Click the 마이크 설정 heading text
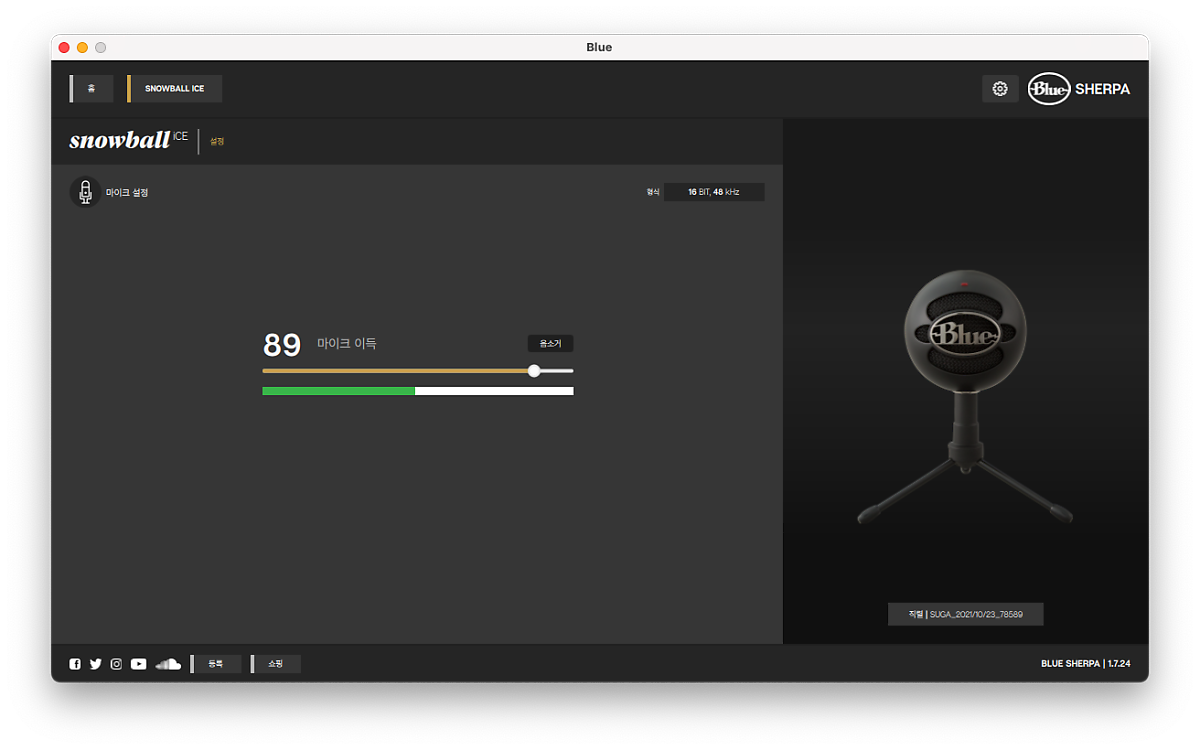 (127, 192)
